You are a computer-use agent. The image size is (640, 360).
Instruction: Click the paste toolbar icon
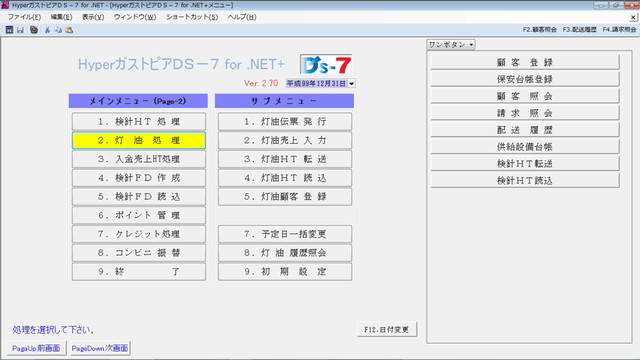(69, 30)
